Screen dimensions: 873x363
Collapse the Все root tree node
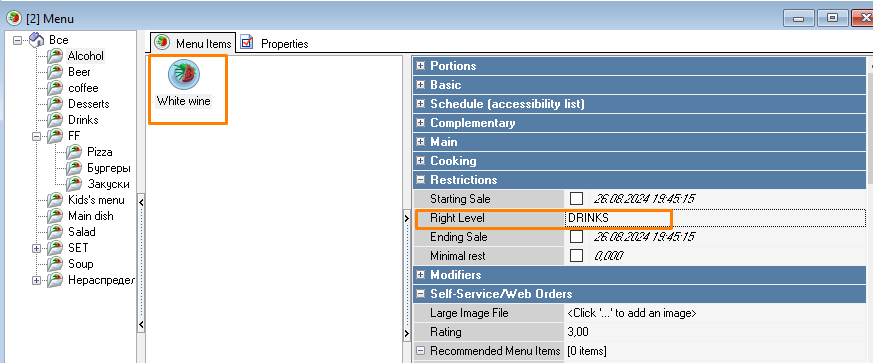[18, 40]
